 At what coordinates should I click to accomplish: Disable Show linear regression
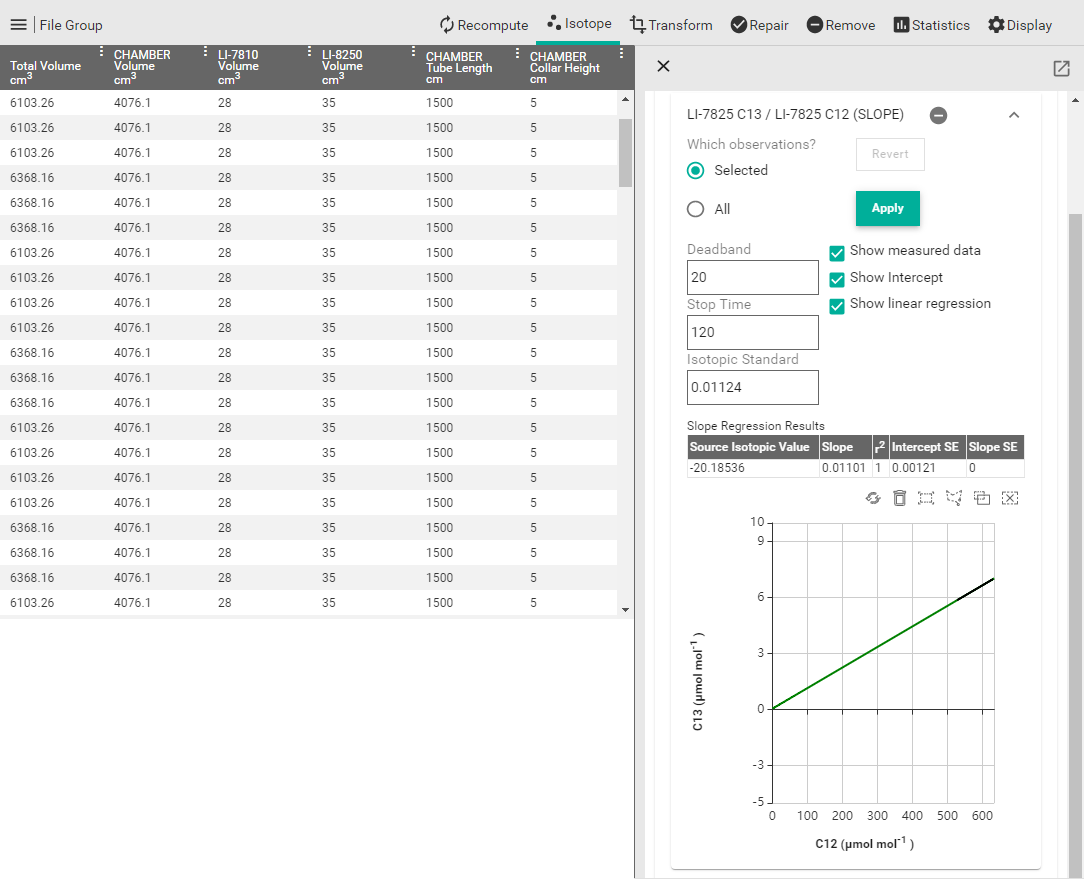click(837, 305)
